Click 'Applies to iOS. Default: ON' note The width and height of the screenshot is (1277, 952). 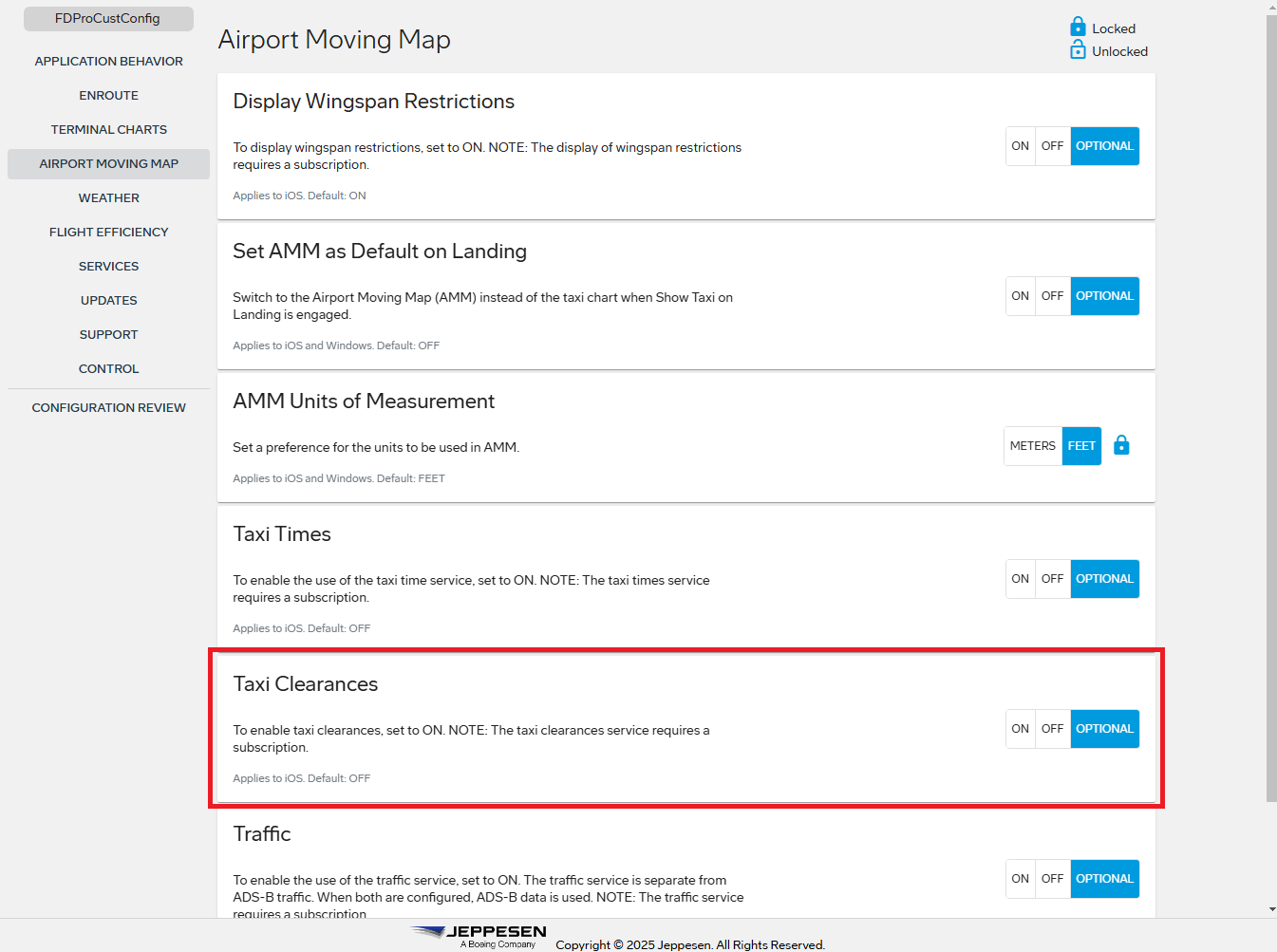click(x=299, y=196)
